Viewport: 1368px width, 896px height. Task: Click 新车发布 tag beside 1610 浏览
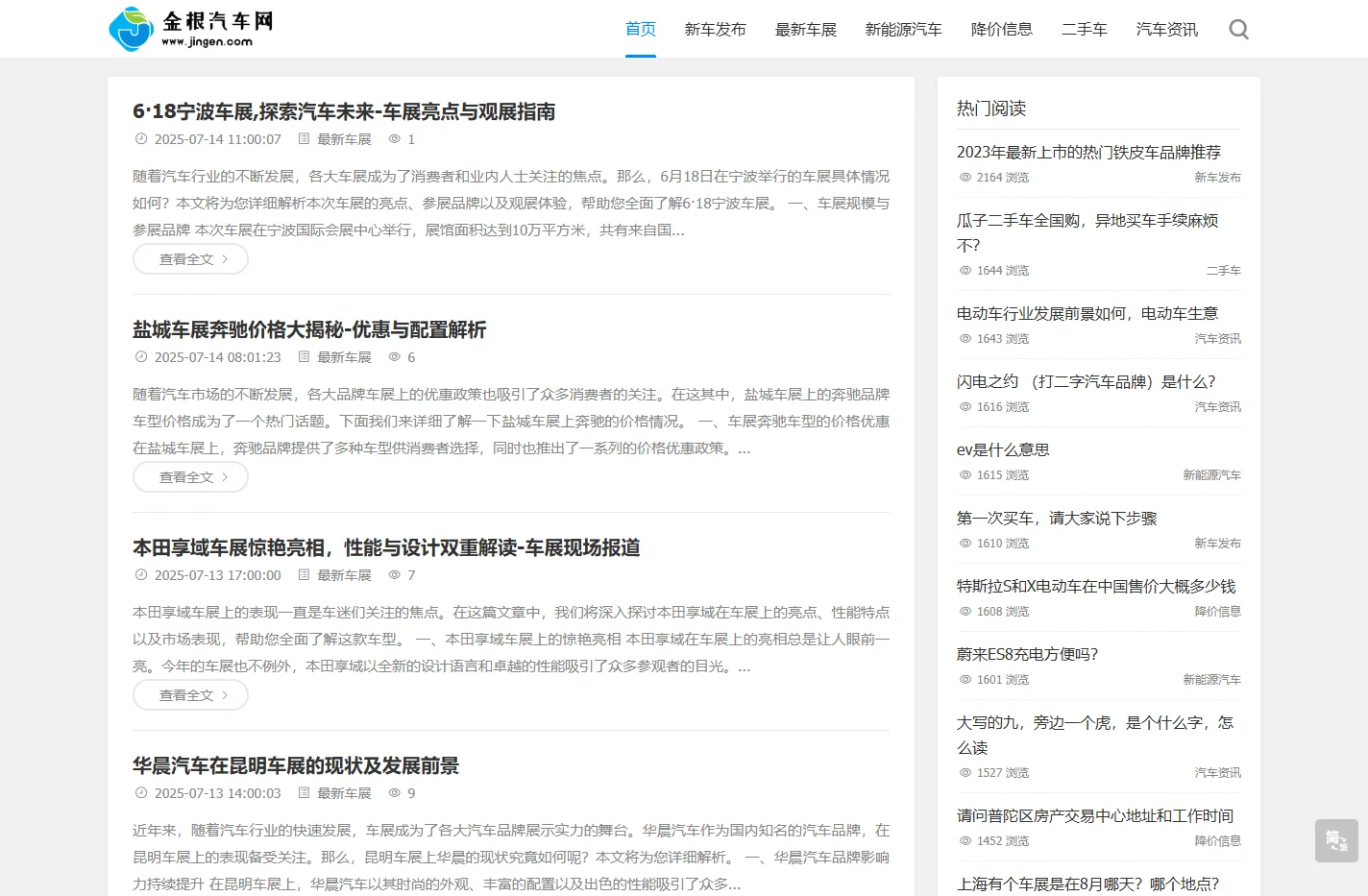click(1217, 544)
